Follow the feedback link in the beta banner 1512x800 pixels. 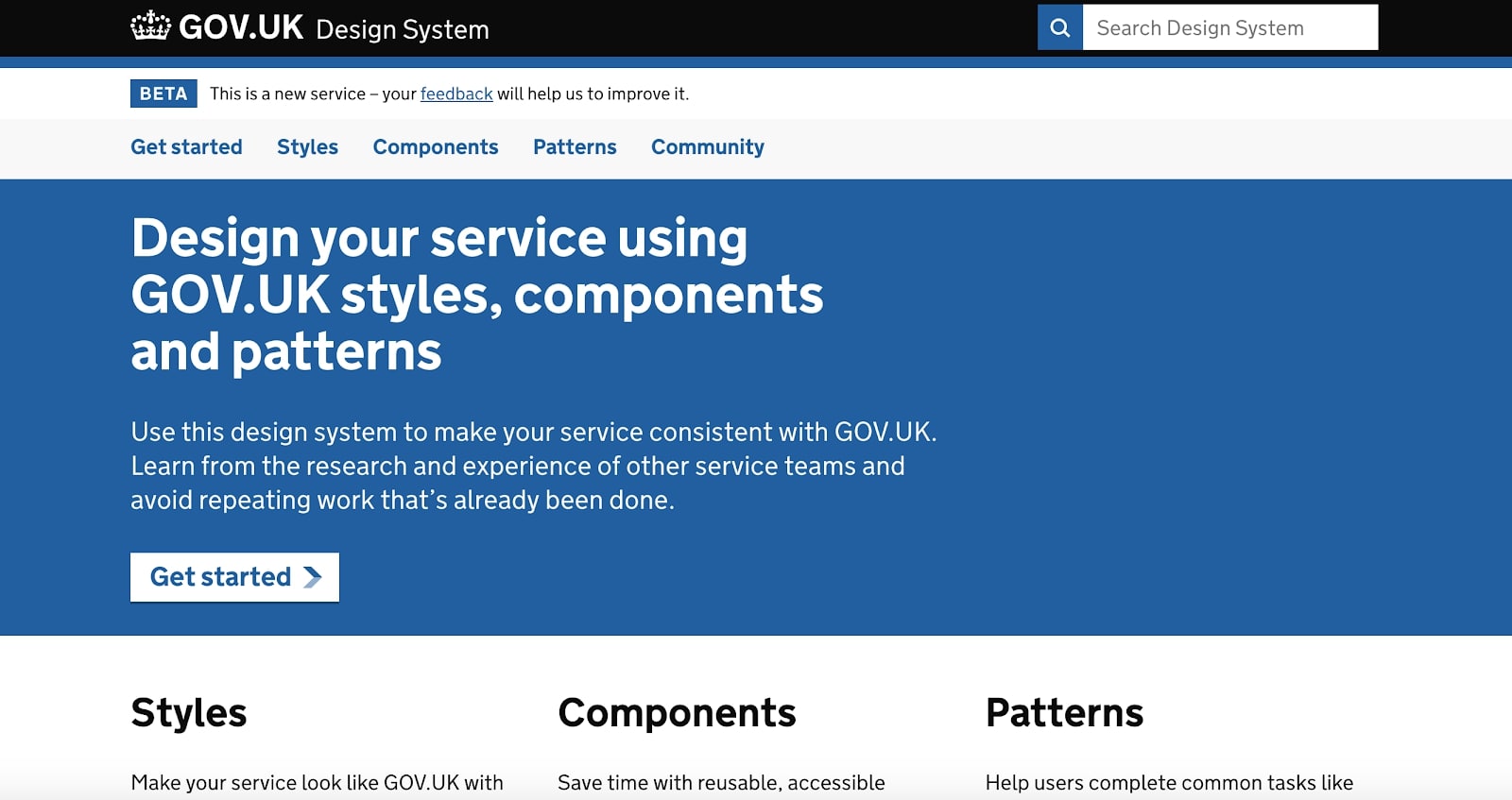[456, 94]
